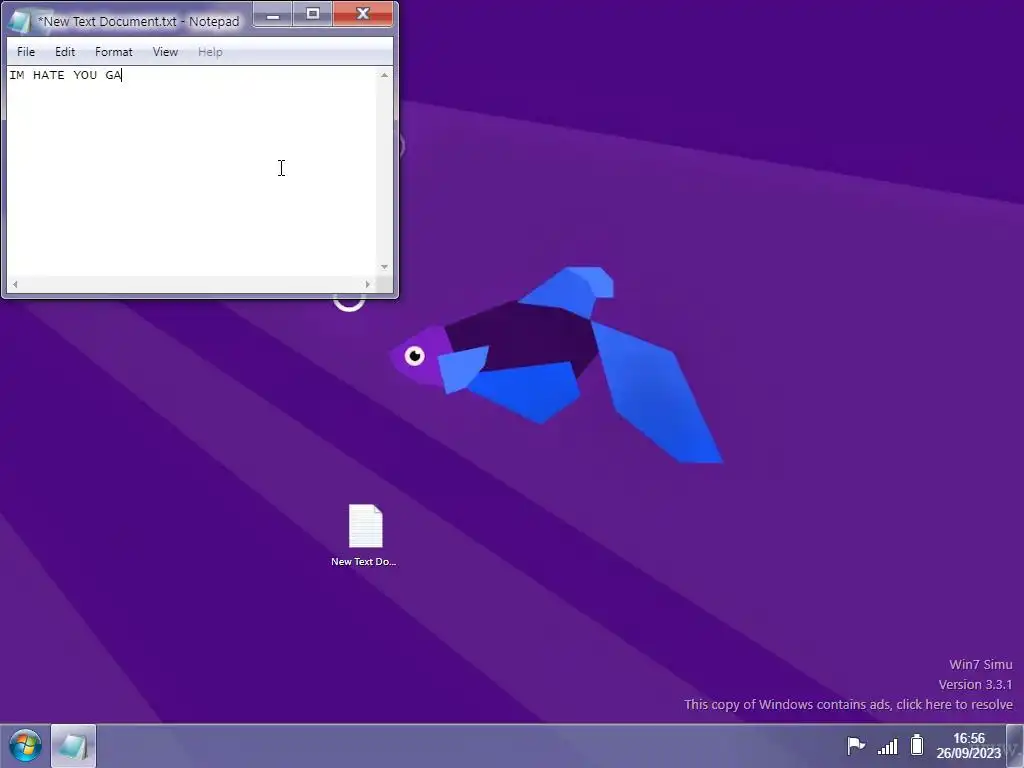Screen dimensions: 1024x768
Task: Click the battery tray icon
Action: [x=918, y=744]
